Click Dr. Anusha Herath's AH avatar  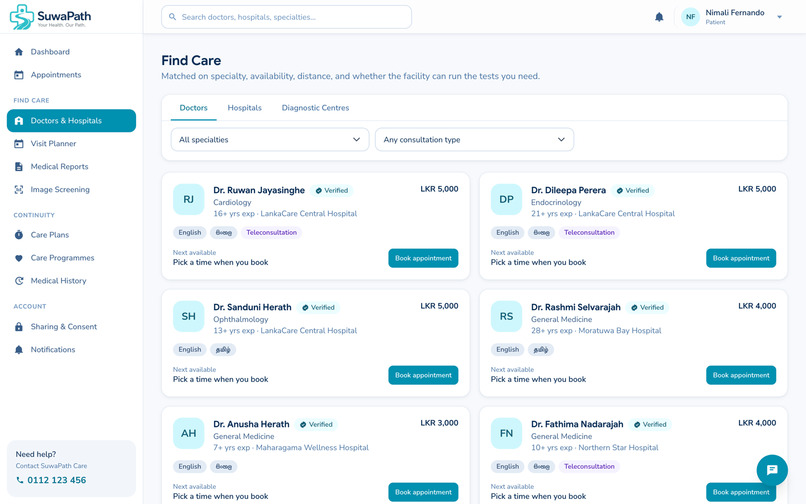[189, 434]
